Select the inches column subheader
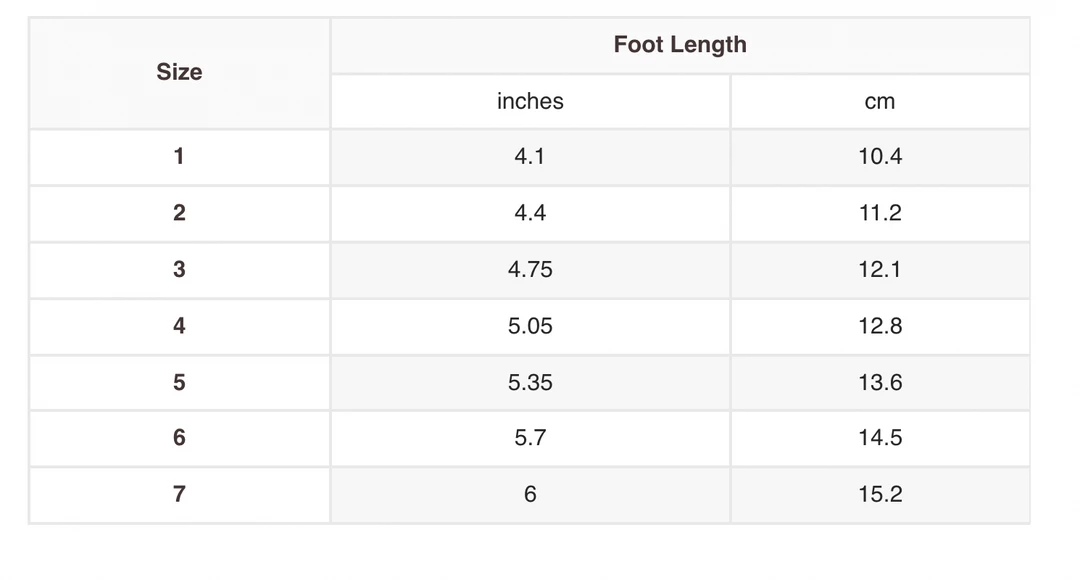This screenshot has width=1080, height=580. [x=530, y=101]
